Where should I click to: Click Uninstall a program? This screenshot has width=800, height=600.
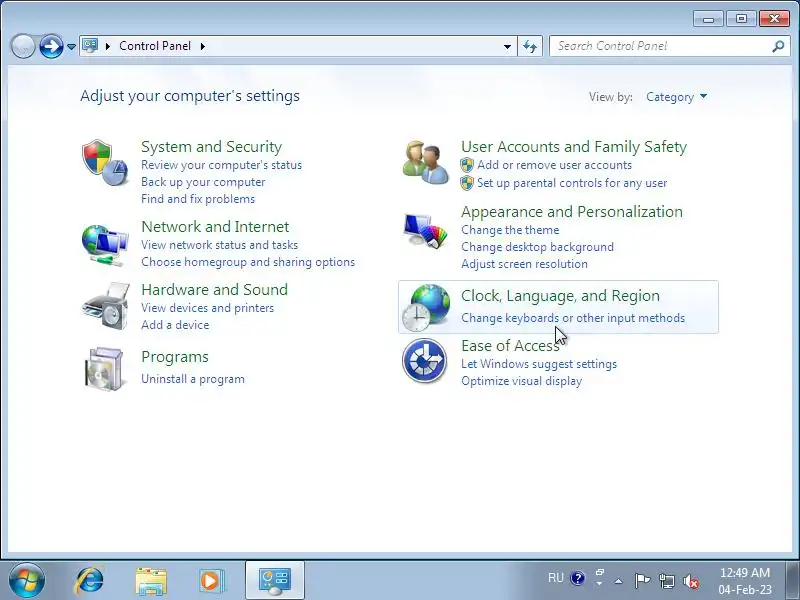(193, 379)
